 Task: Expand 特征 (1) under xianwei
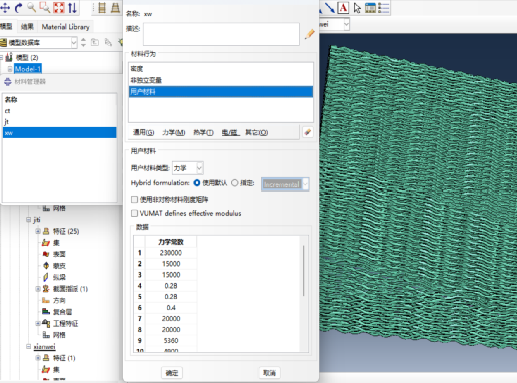(x=38, y=358)
